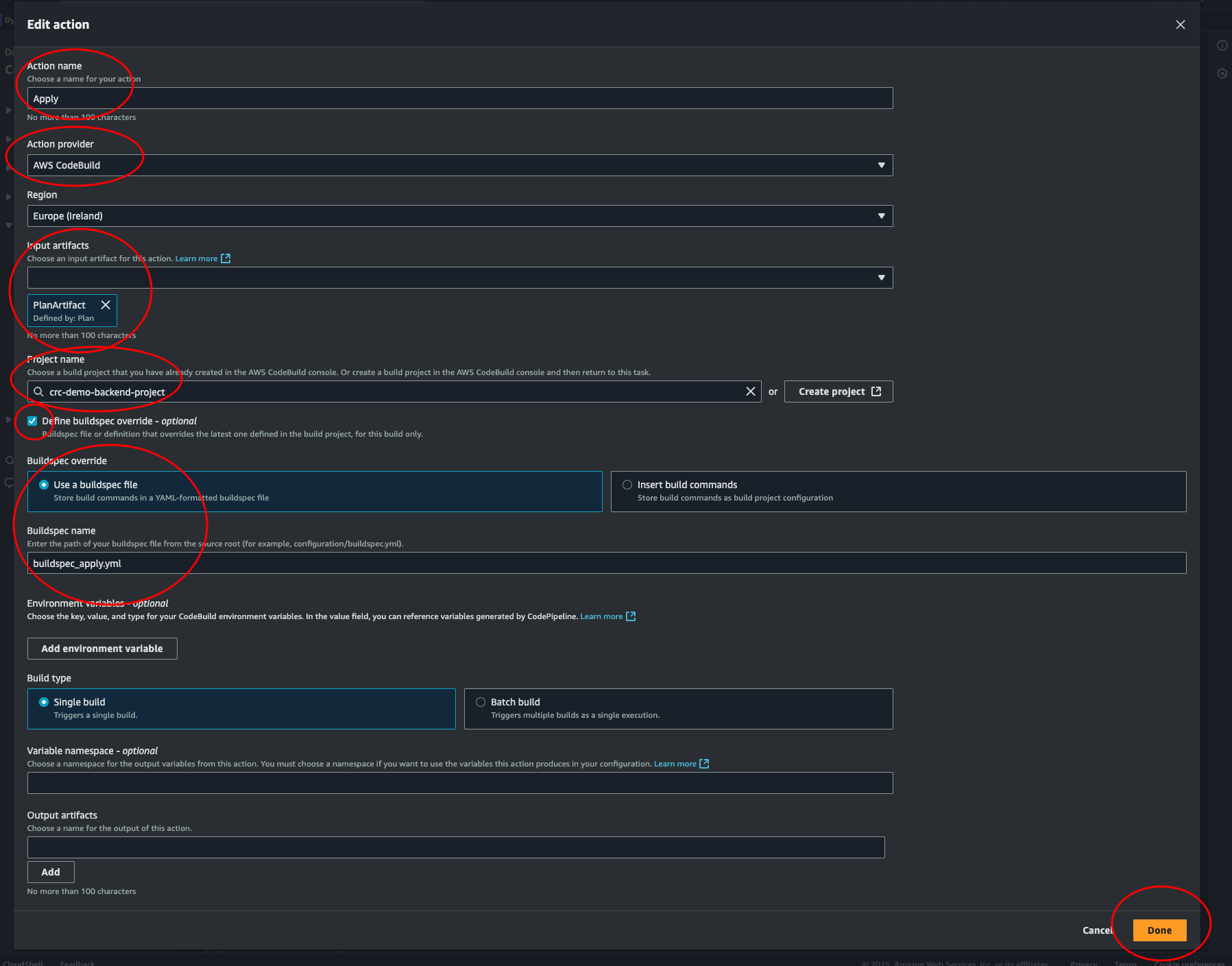Open Environment variables Learn more external icon

(631, 616)
